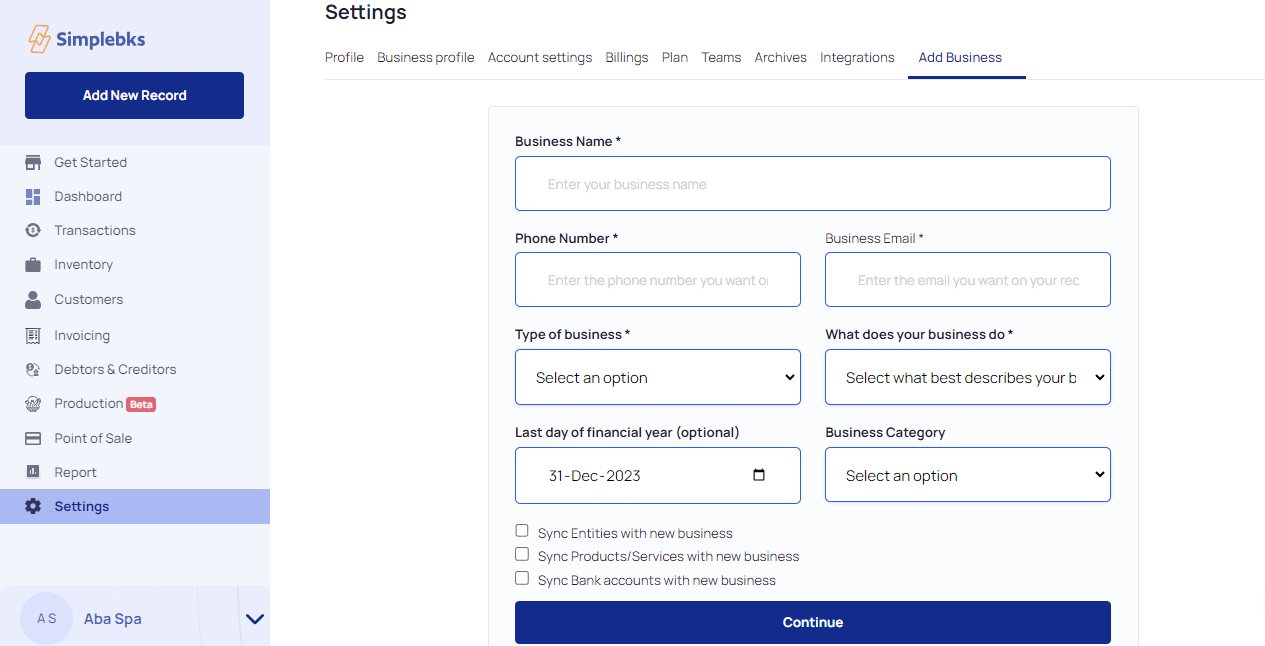
Task: Open the financial year date picker icon
Action: coord(759,475)
